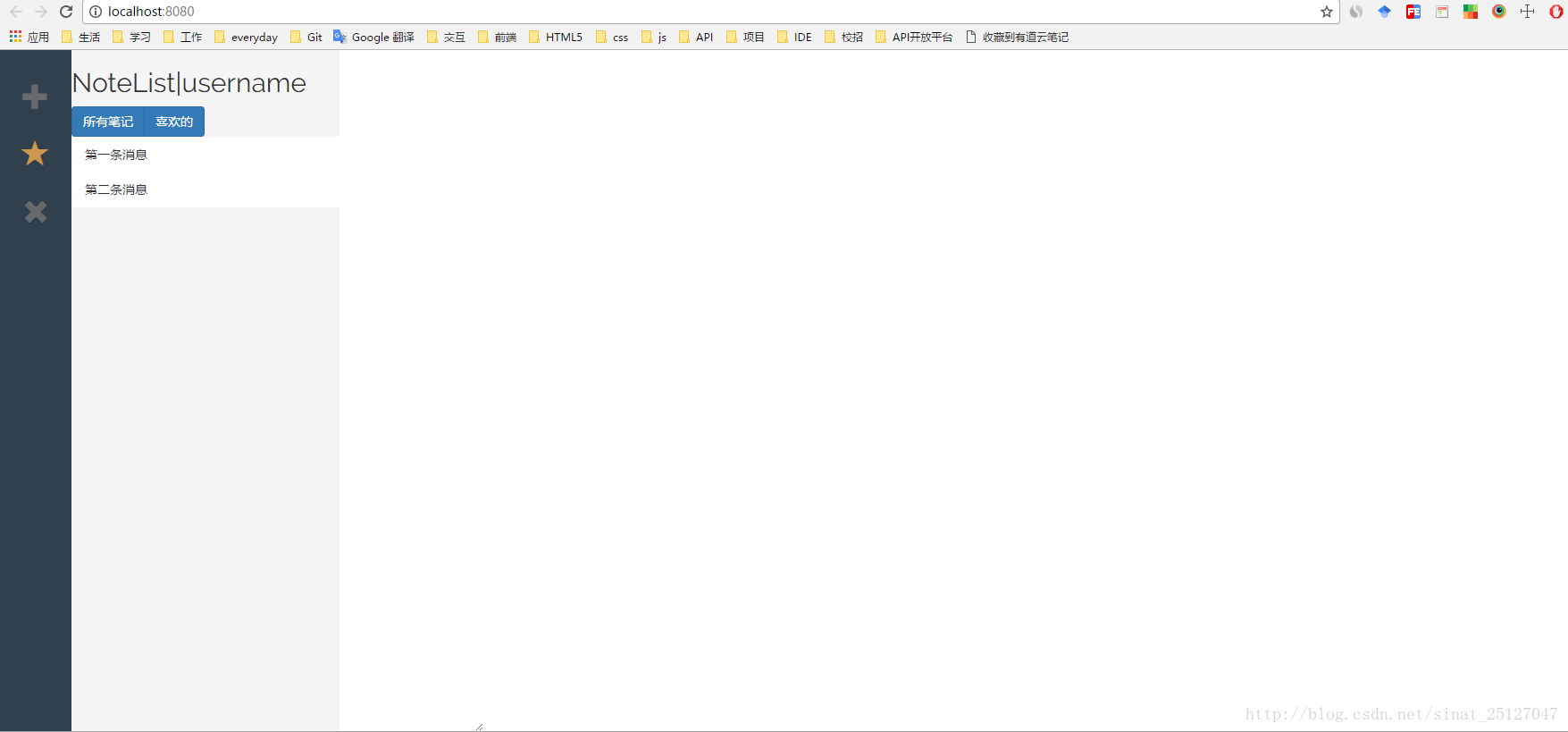Open the 前端 bookmark folder
Image resolution: width=1568 pixels, height=732 pixels.
coord(497,37)
